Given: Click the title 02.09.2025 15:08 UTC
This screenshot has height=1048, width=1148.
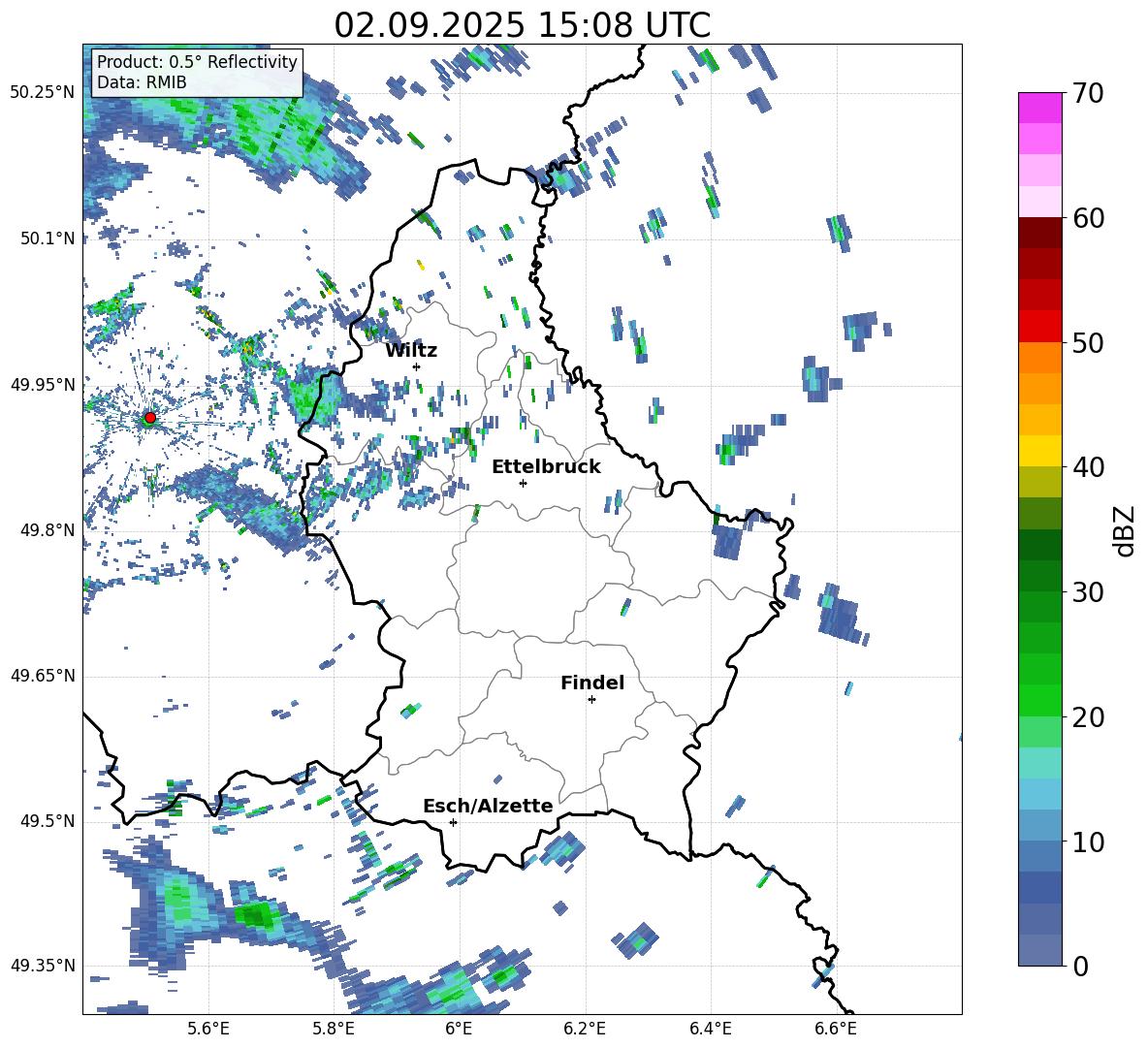Looking at the screenshot, I should click(523, 25).
